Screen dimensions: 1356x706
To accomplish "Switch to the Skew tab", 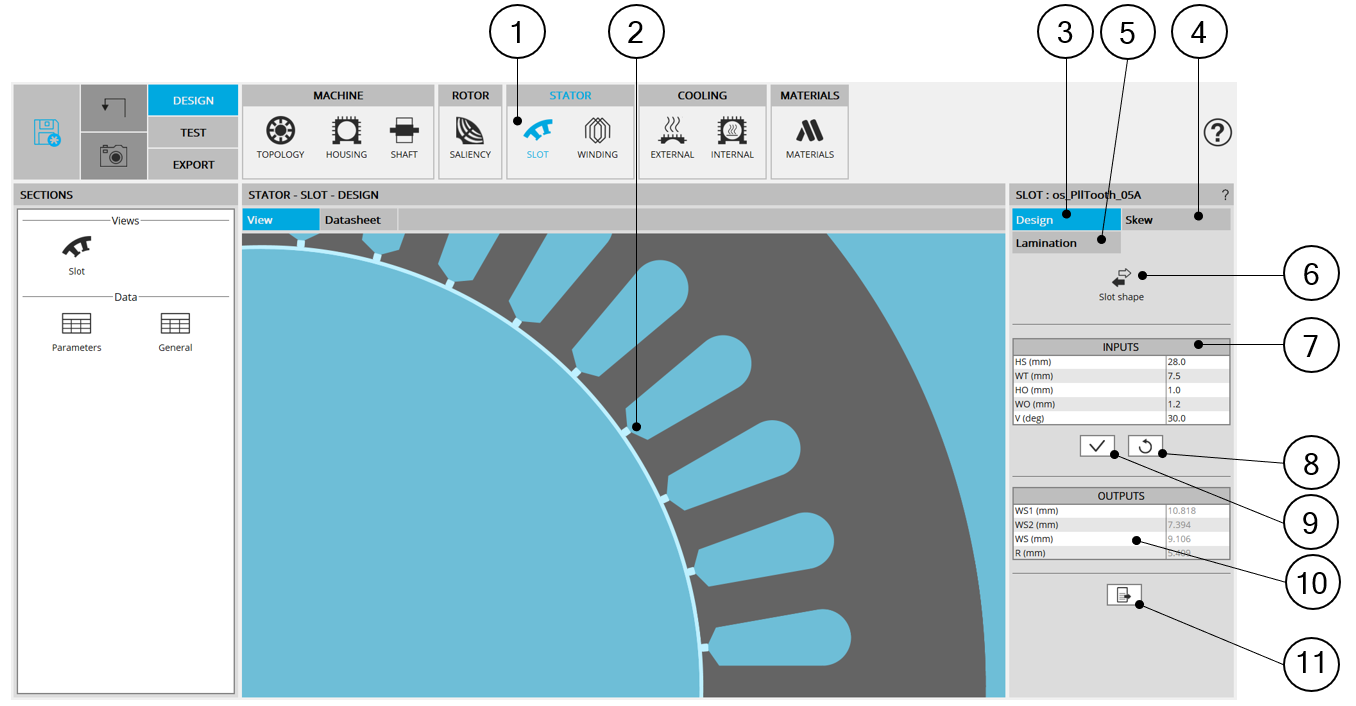I will click(1160, 220).
